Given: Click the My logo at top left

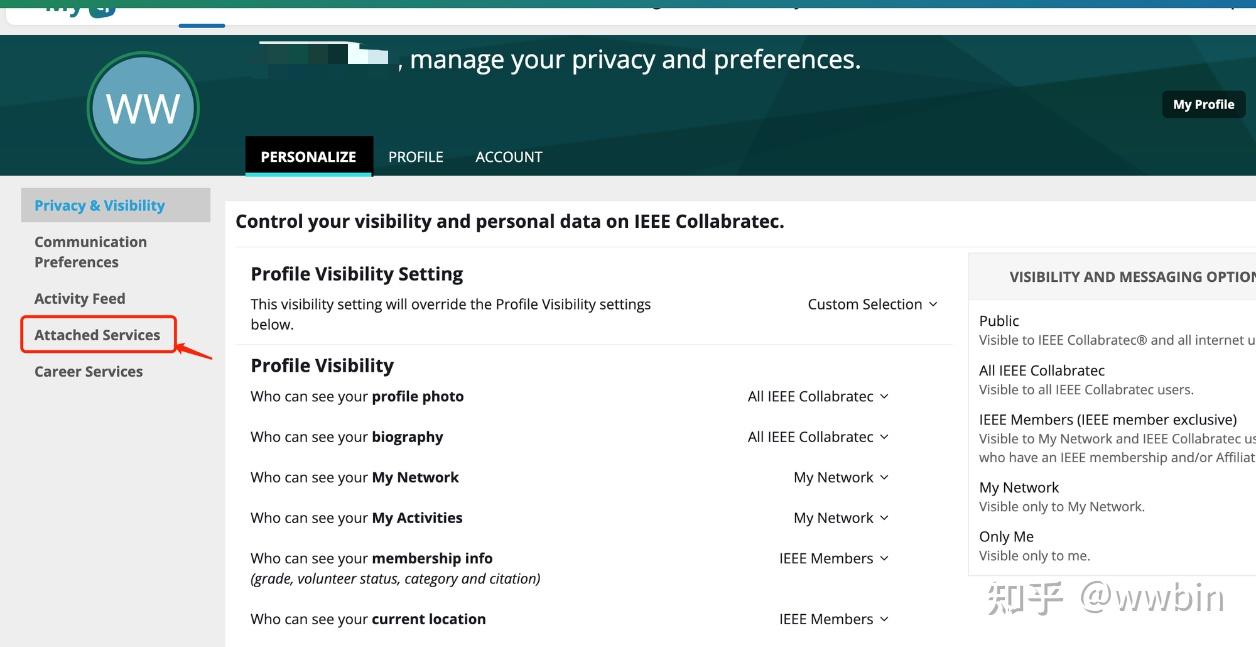Looking at the screenshot, I should (x=81, y=8).
